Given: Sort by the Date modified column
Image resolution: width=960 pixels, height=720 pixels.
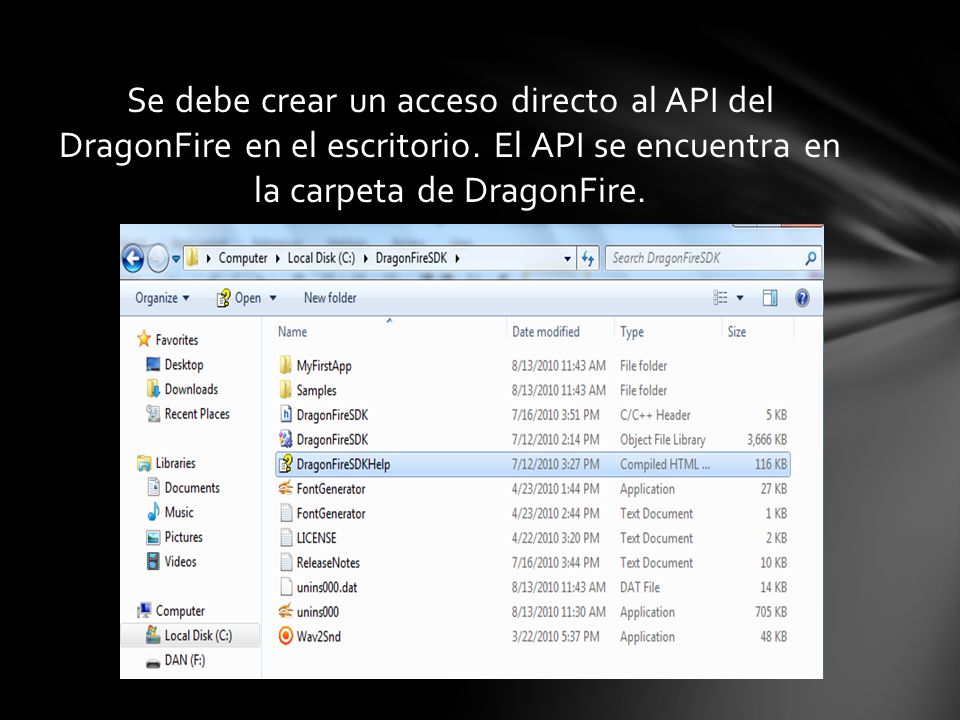Looking at the screenshot, I should click(x=546, y=332).
